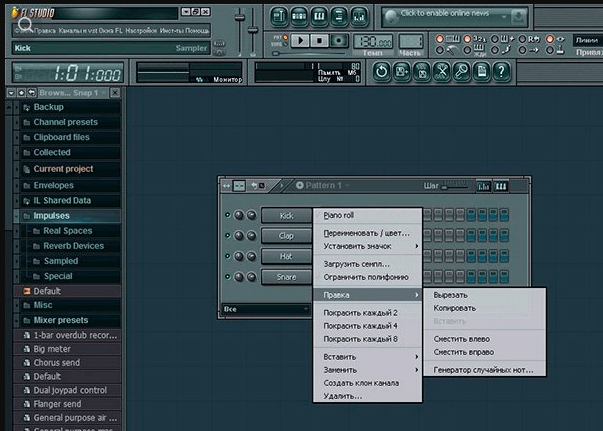Click the Hat channel button
Screen dimensions: 603x431
(x=286, y=256)
